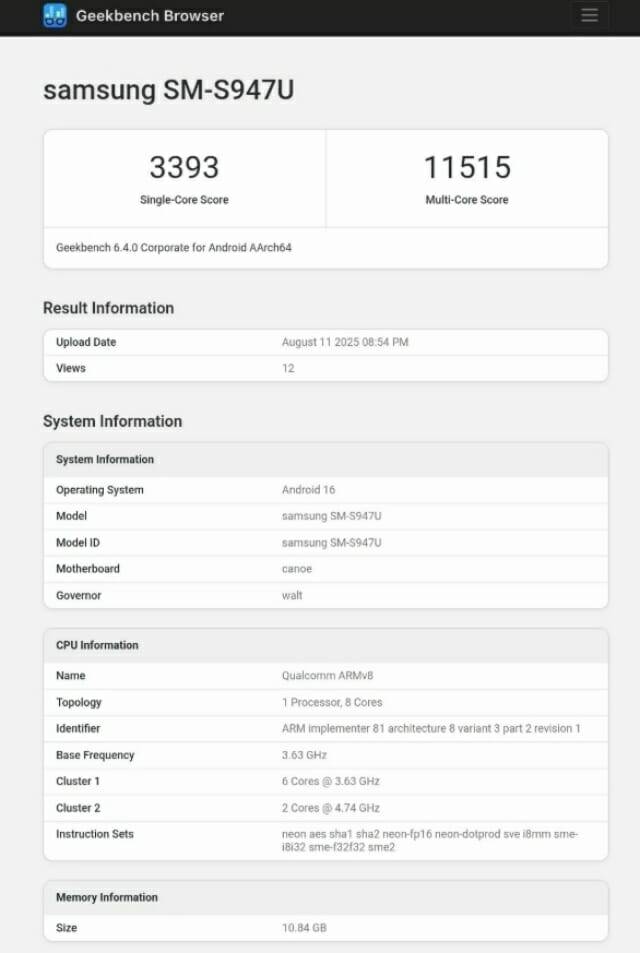Screen dimensions: 640x953
Task: Click the Cluster 2 row label
Action: (78, 808)
